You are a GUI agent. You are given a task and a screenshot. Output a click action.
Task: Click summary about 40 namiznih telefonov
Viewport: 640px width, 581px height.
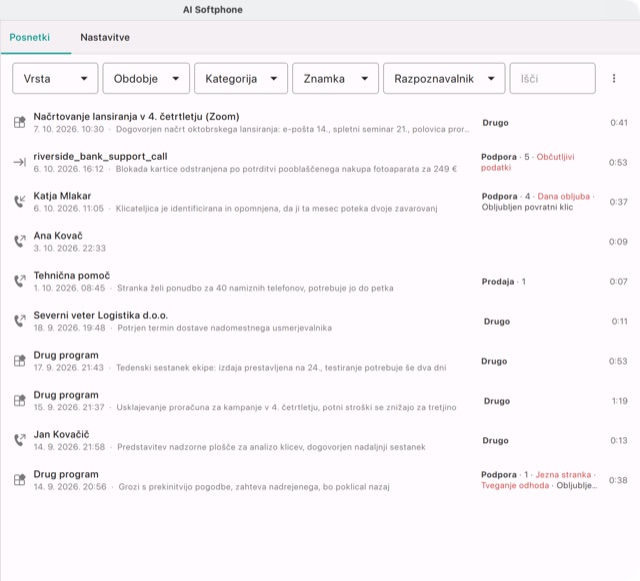tap(255, 288)
